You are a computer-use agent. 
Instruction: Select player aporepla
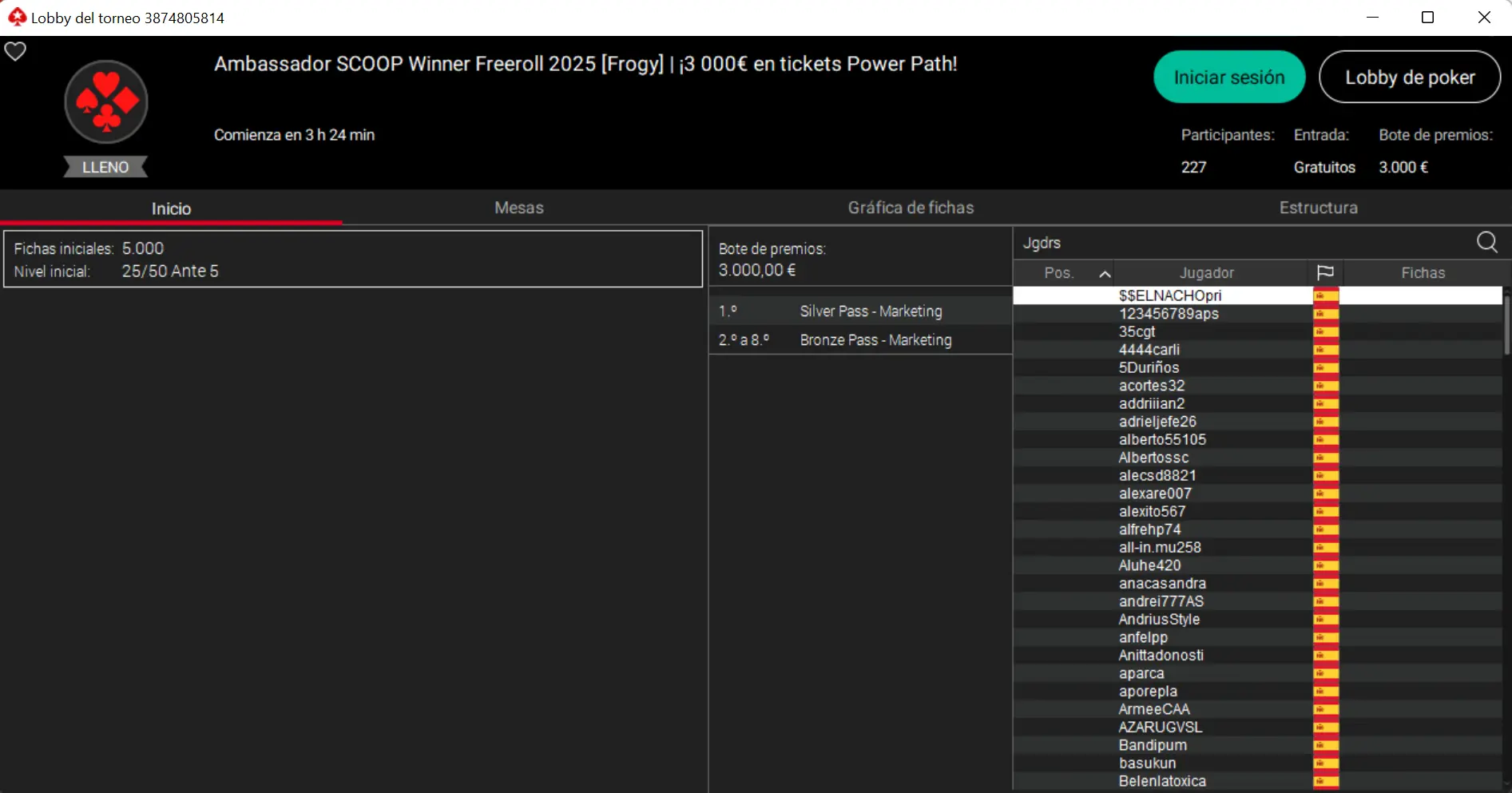(1257, 692)
